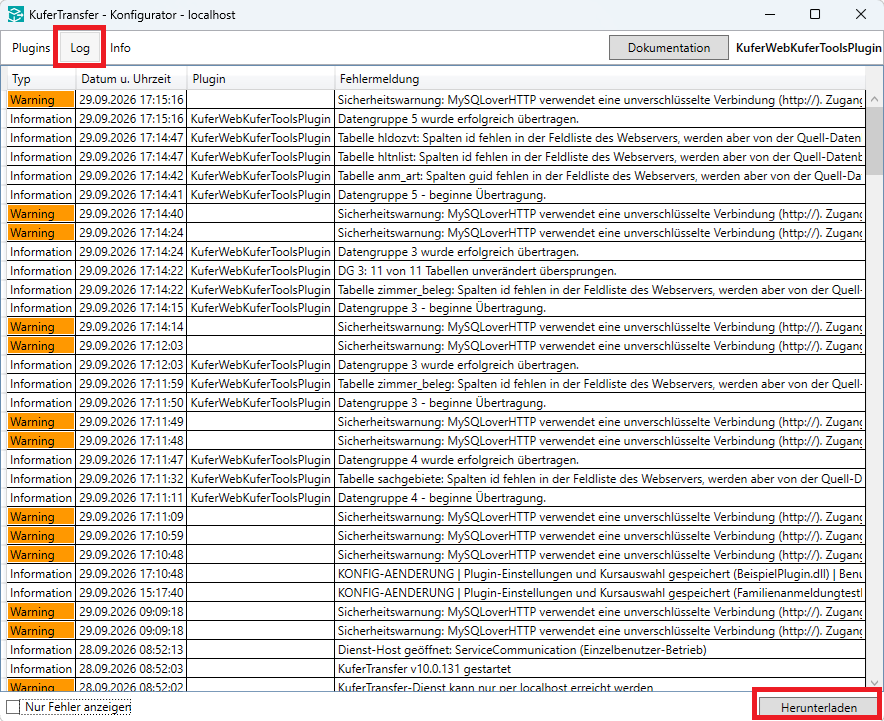The width and height of the screenshot is (884, 721).
Task: Select the 'Tabelle hldozvt' message row
Action: point(600,138)
